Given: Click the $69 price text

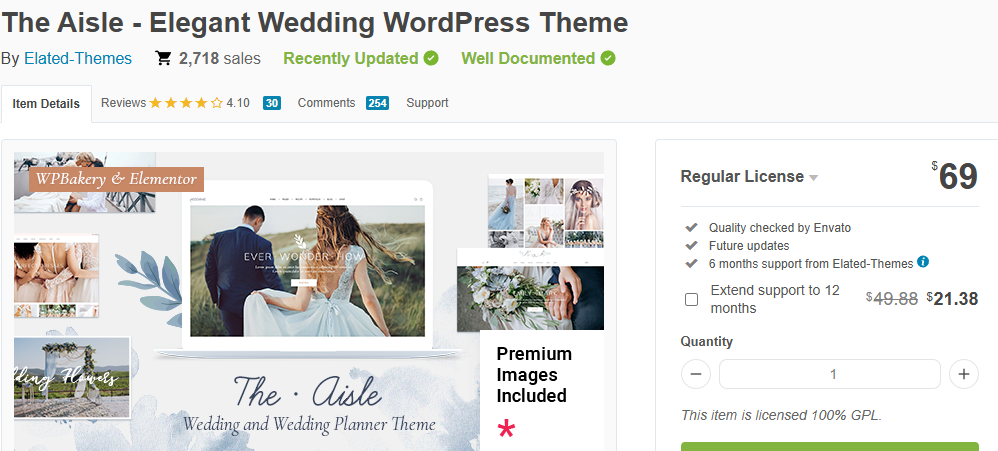Looking at the screenshot, I should (x=954, y=176).
